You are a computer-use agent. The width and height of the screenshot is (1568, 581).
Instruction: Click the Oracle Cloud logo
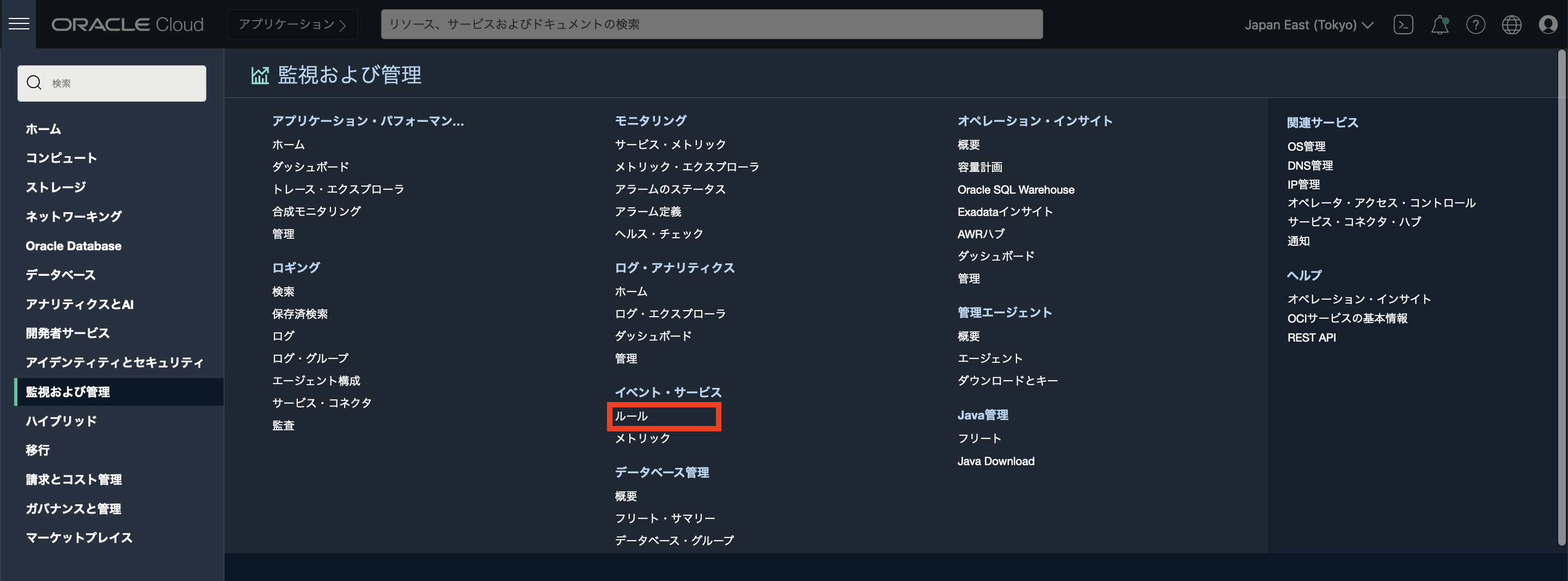point(127,24)
